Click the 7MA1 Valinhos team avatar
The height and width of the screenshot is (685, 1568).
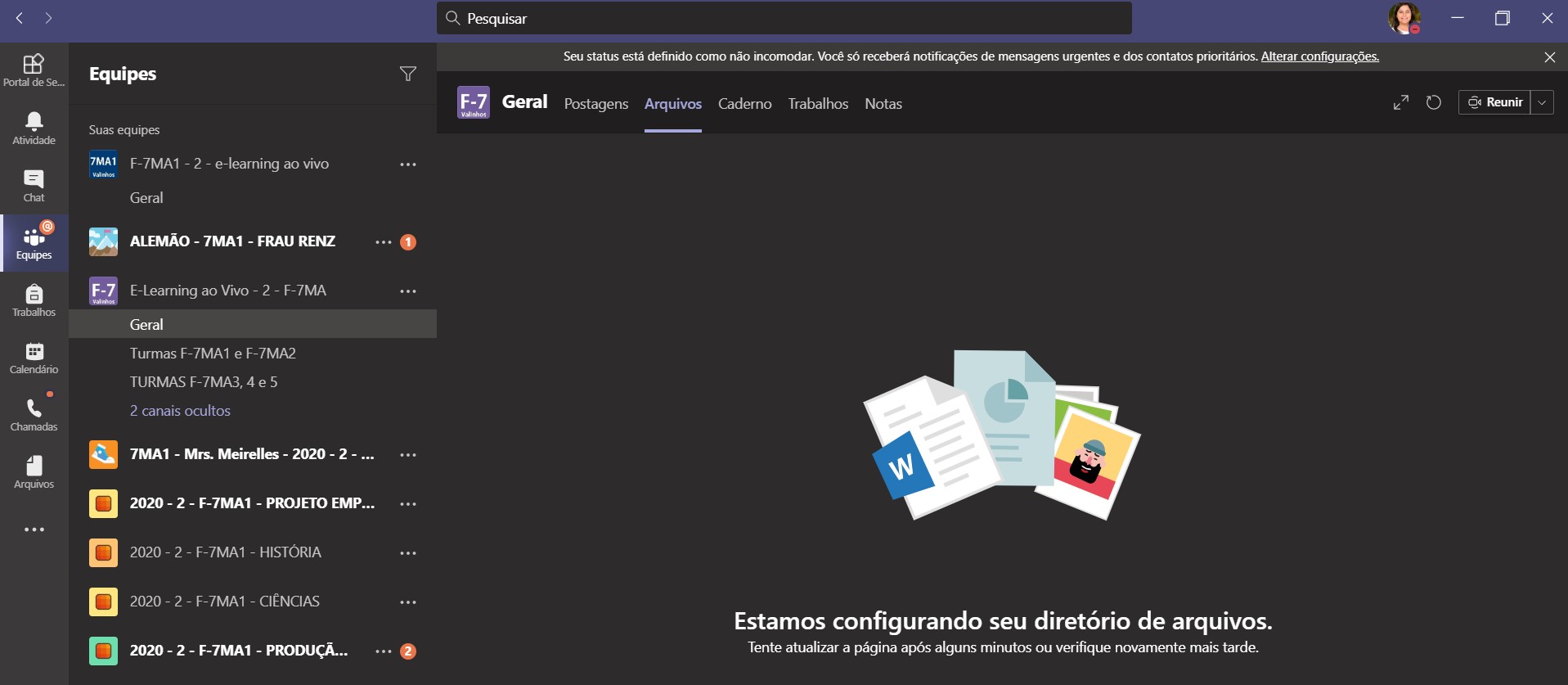pos(103,164)
